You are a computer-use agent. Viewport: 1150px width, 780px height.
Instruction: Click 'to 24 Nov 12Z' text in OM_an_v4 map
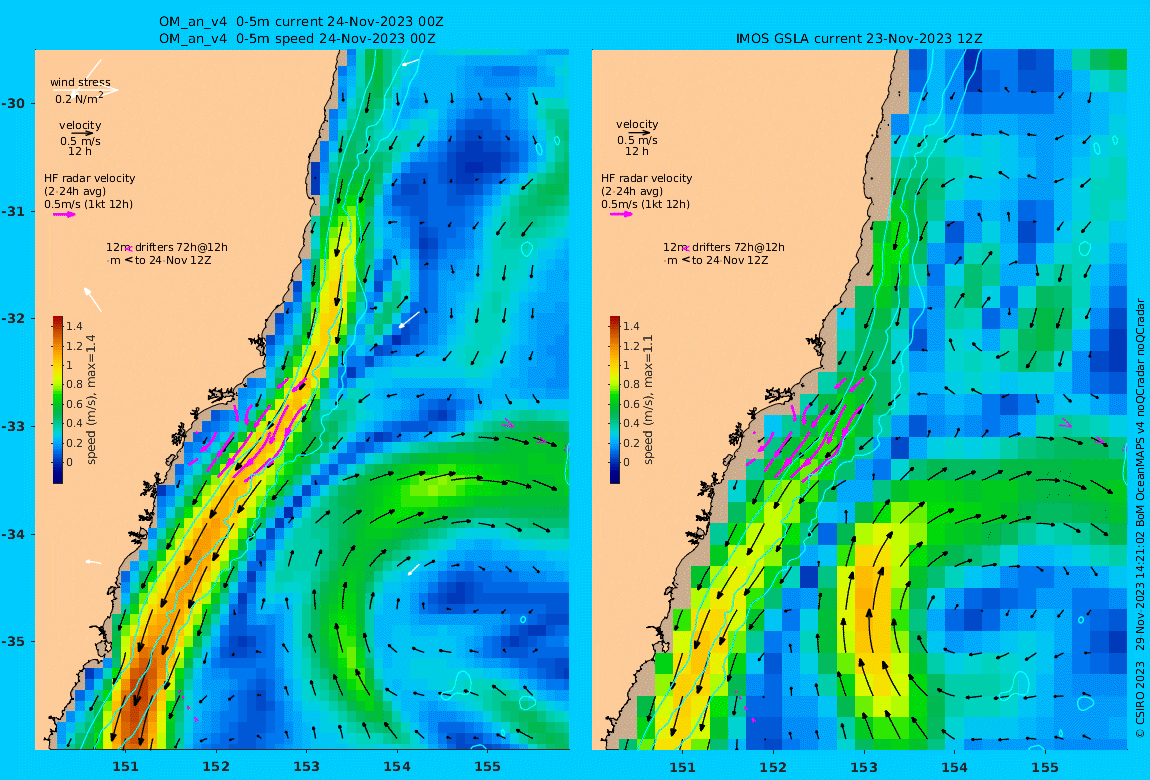click(x=173, y=260)
